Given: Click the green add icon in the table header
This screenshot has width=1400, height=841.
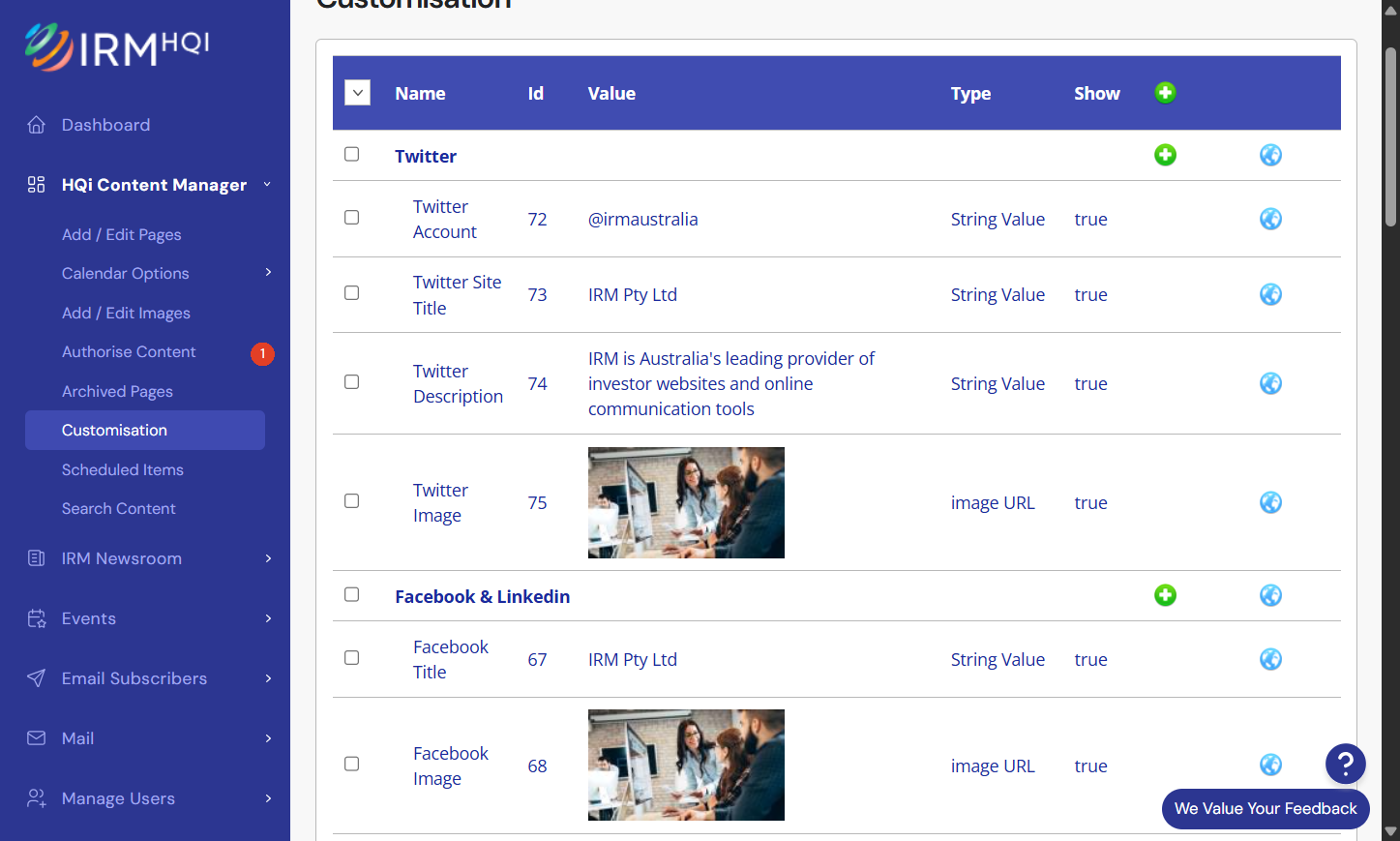Looking at the screenshot, I should tap(1165, 93).
